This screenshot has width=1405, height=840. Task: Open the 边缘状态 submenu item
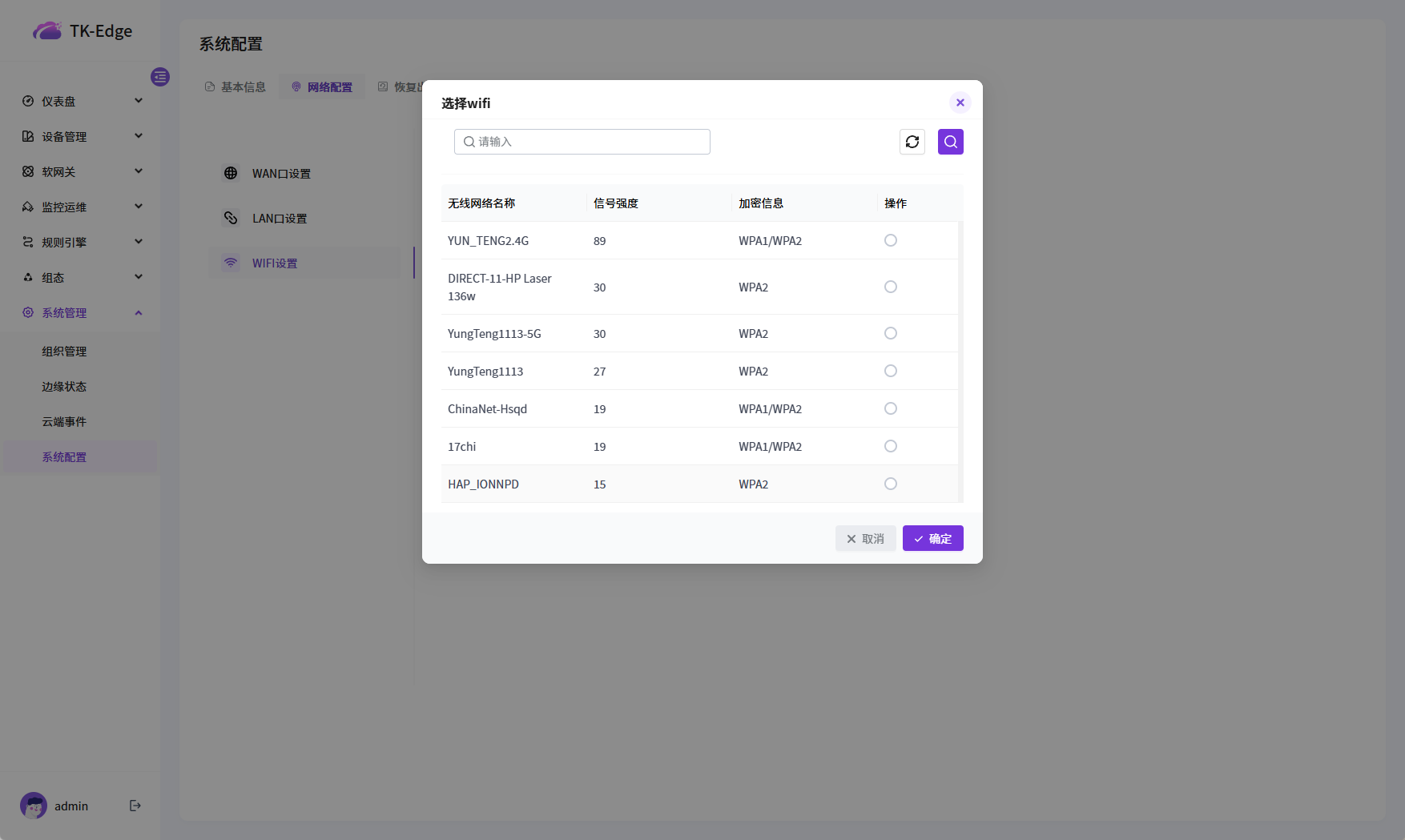[64, 387]
